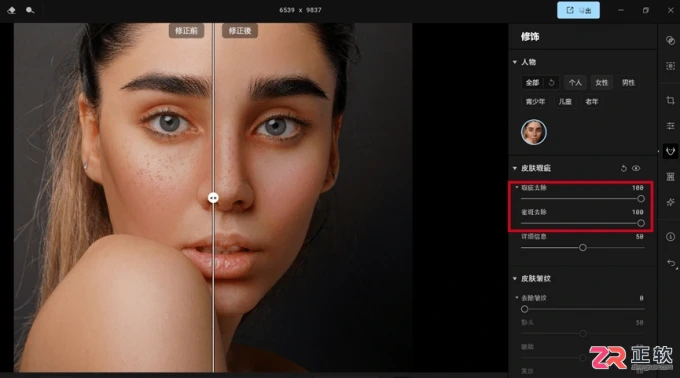
Task: Click the sparkle enhance icon in sidebar
Action: tap(670, 202)
